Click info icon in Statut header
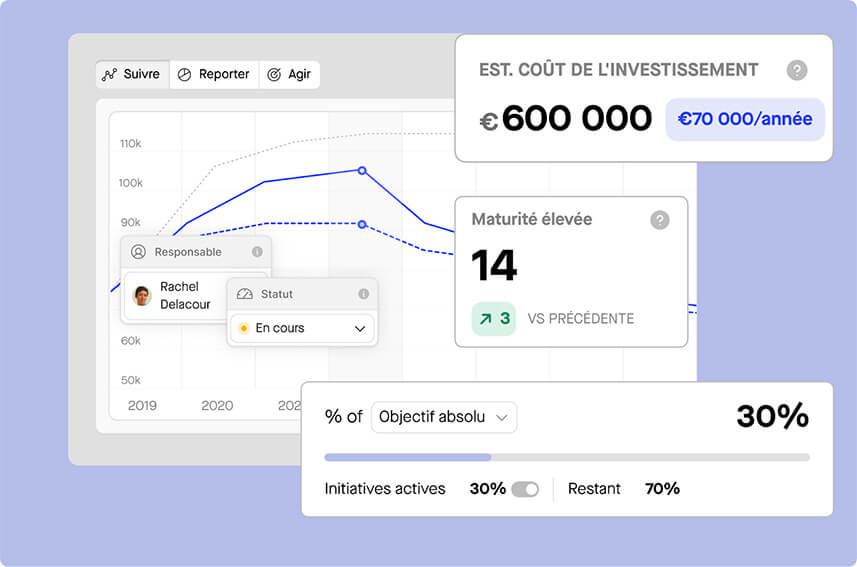 363,294
